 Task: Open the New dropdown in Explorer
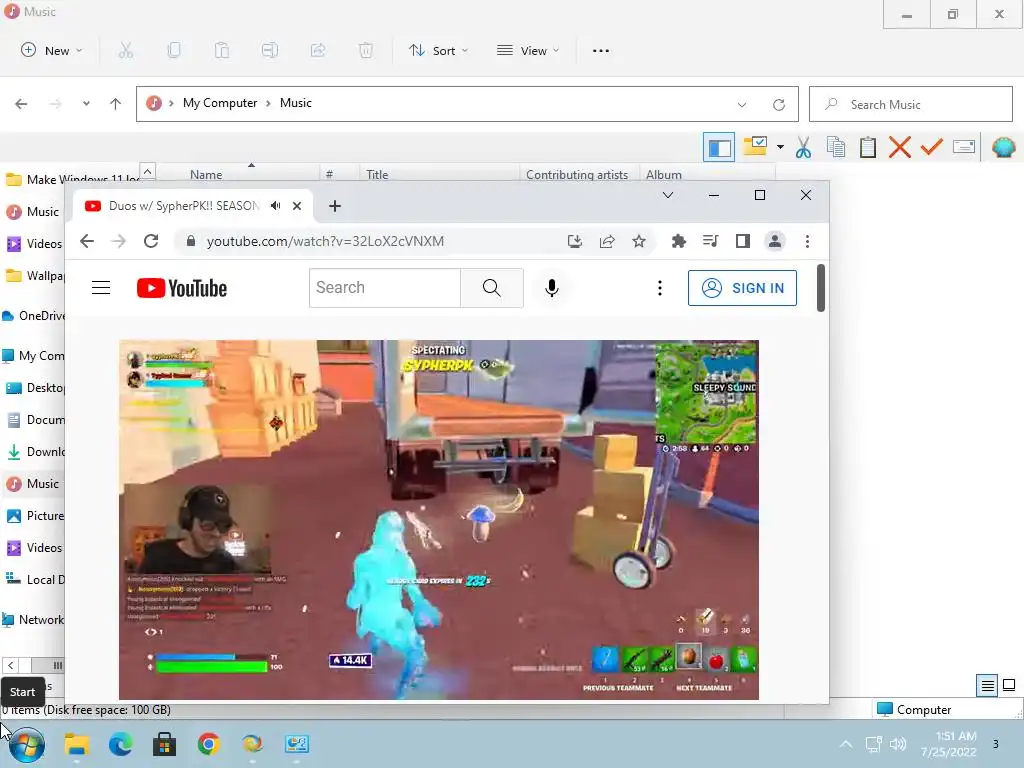[52, 50]
